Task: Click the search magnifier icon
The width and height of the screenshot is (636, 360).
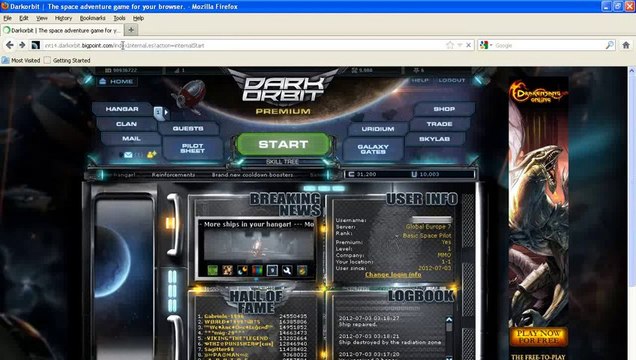Action: pyautogui.click(x=610, y=45)
